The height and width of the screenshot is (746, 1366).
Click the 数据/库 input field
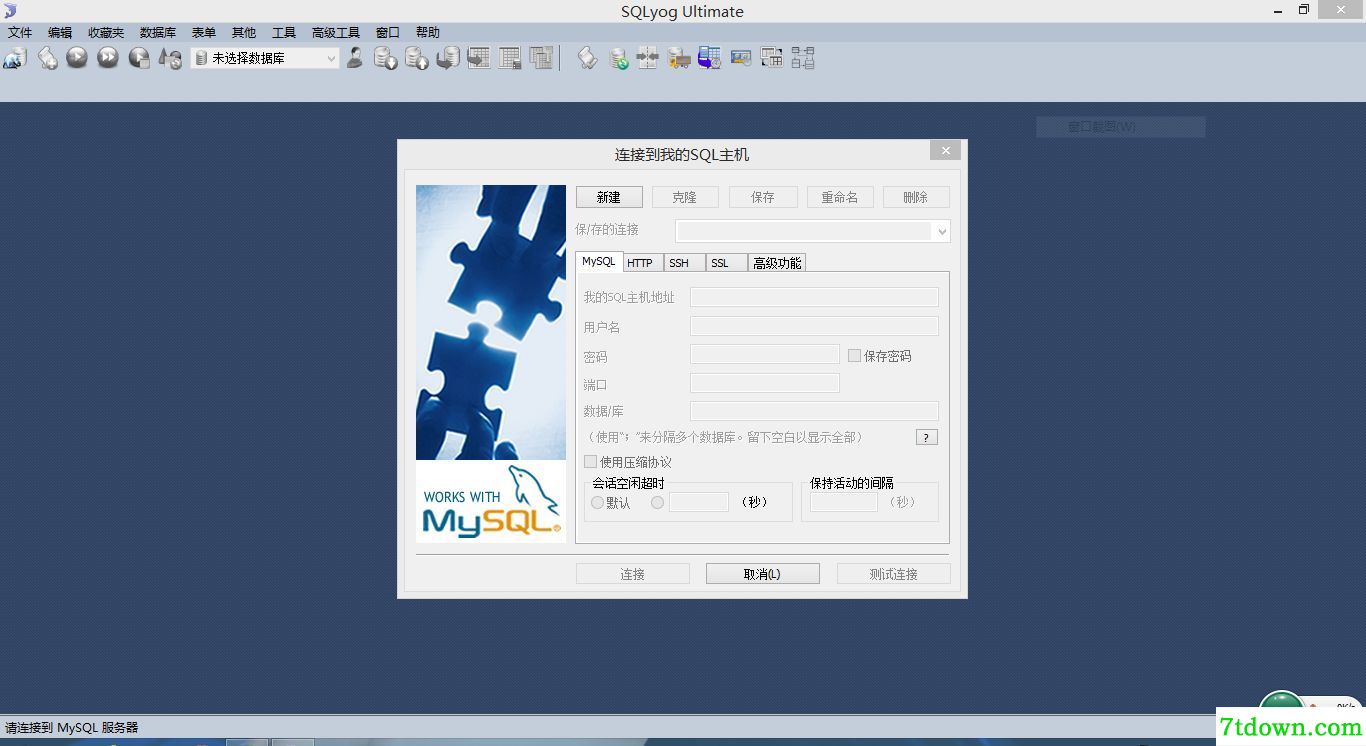pos(814,411)
